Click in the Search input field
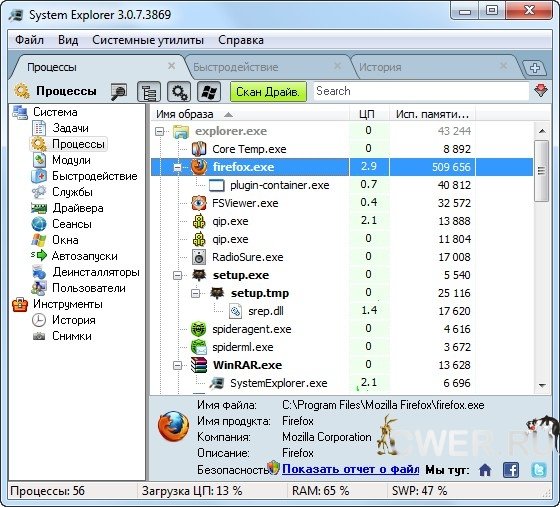The image size is (560, 507). (x=421, y=91)
